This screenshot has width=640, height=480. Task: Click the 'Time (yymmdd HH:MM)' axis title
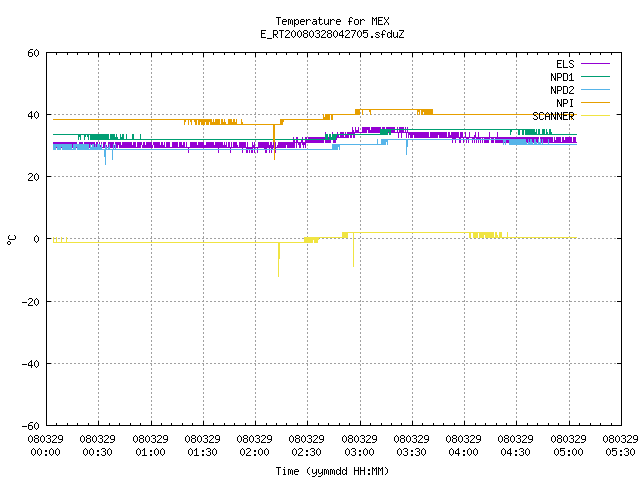pos(332,472)
